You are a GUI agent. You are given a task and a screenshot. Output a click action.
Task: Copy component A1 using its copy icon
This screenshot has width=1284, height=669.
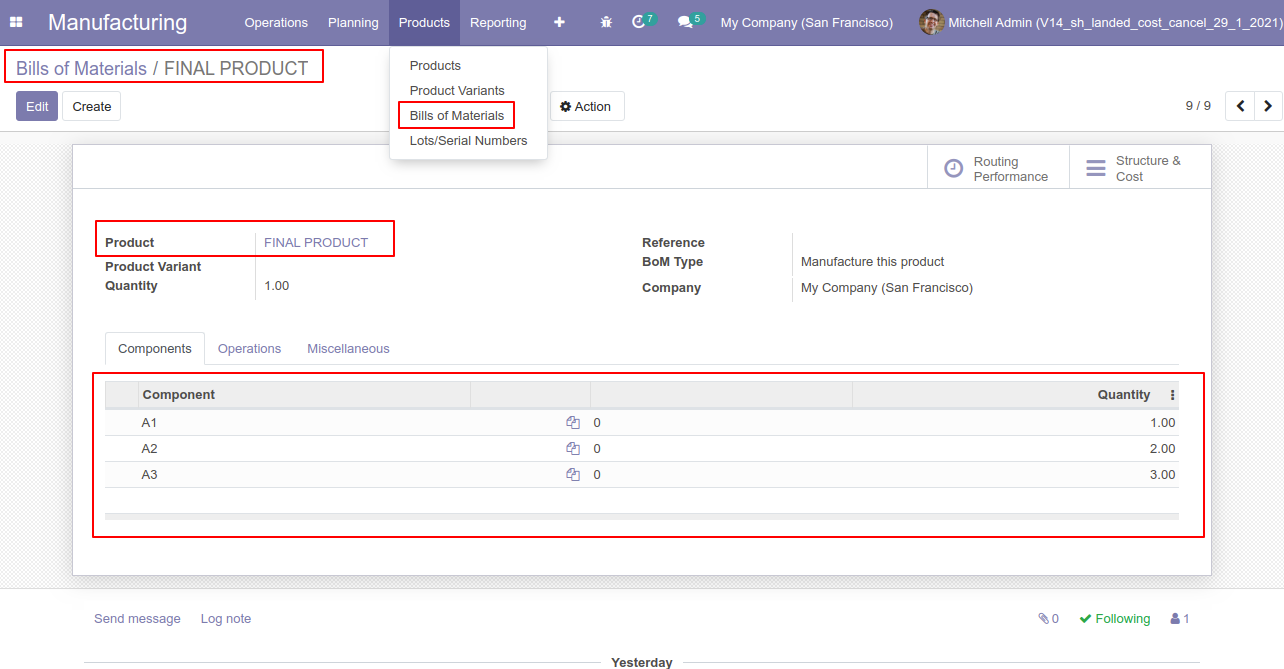573,423
